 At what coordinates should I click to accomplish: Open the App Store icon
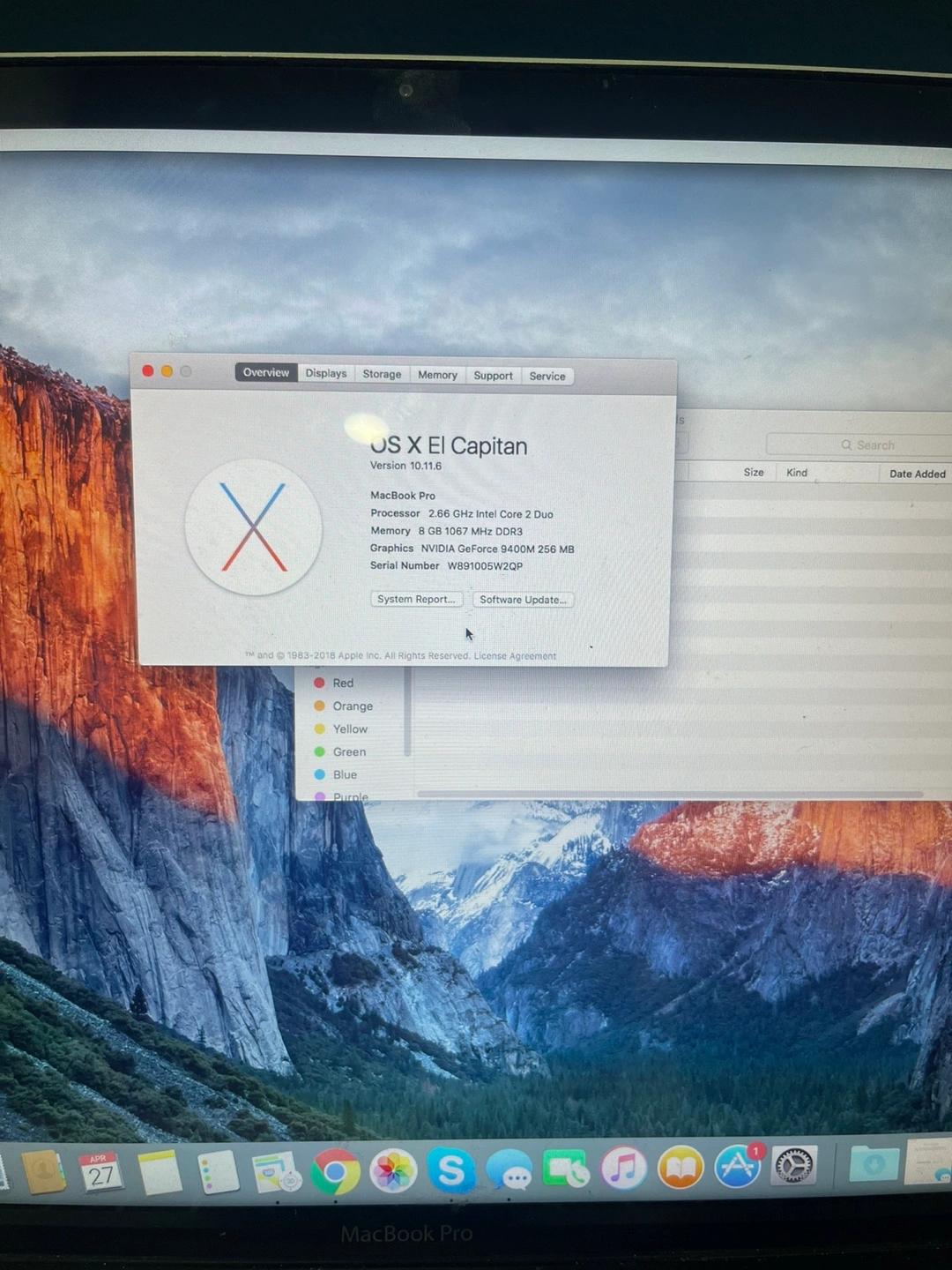737,1167
